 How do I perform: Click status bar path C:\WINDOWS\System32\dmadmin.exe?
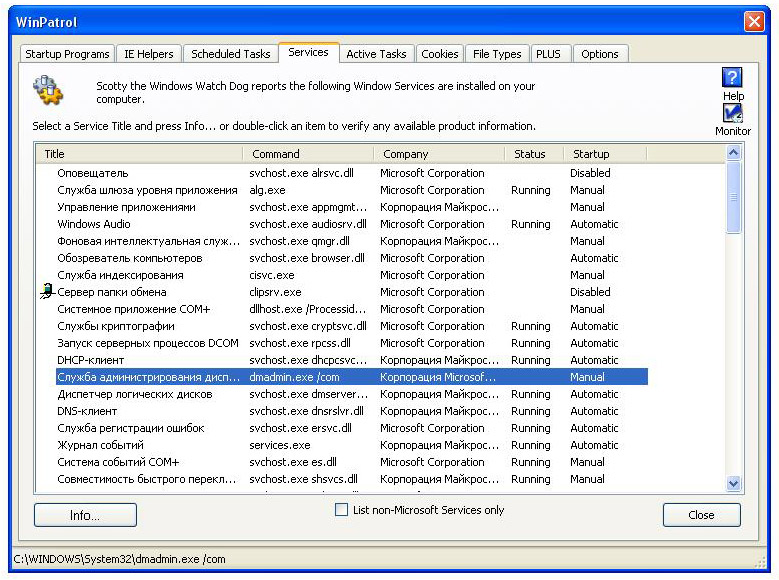coord(120,559)
